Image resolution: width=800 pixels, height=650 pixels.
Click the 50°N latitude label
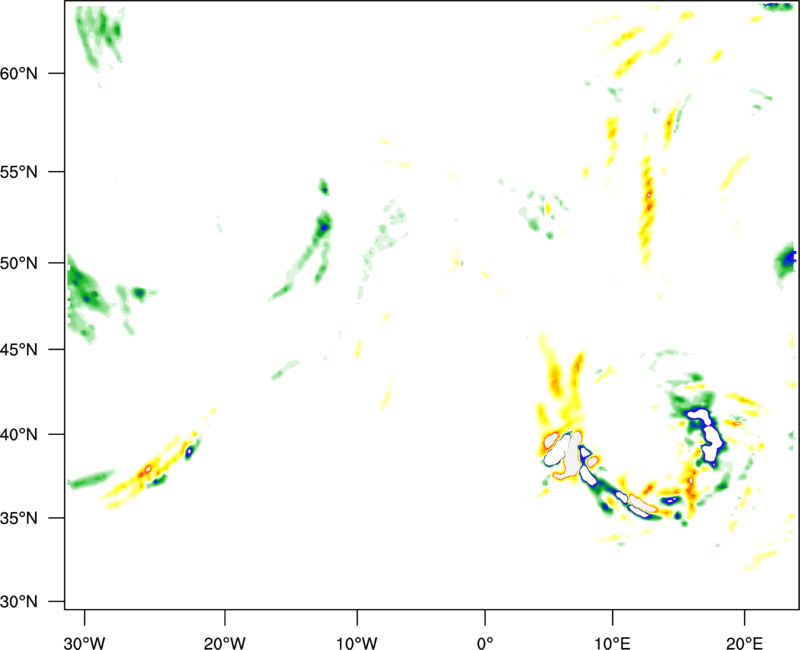coord(19,263)
